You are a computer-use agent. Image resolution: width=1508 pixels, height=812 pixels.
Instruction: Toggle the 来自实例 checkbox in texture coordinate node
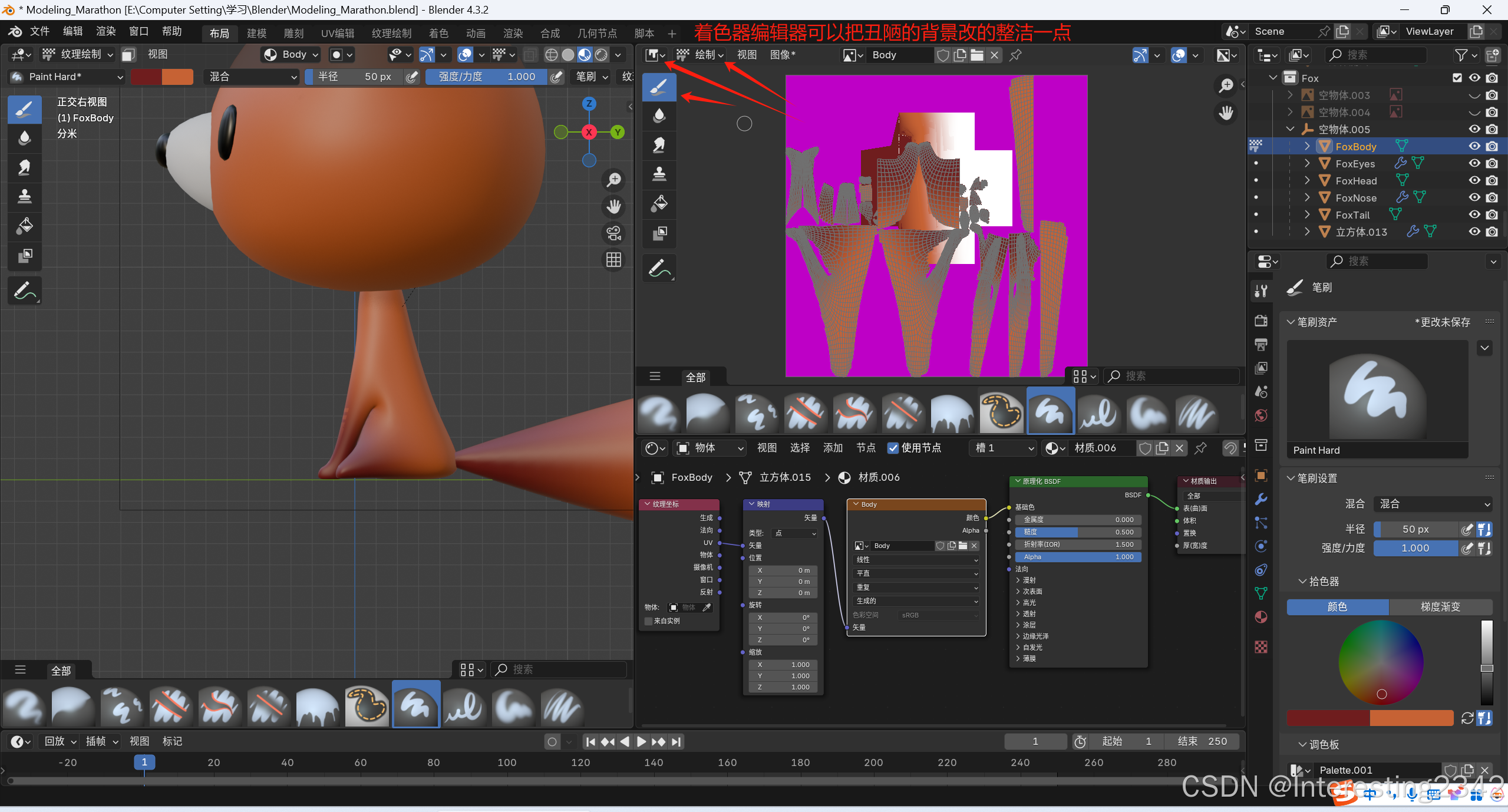[x=649, y=620]
